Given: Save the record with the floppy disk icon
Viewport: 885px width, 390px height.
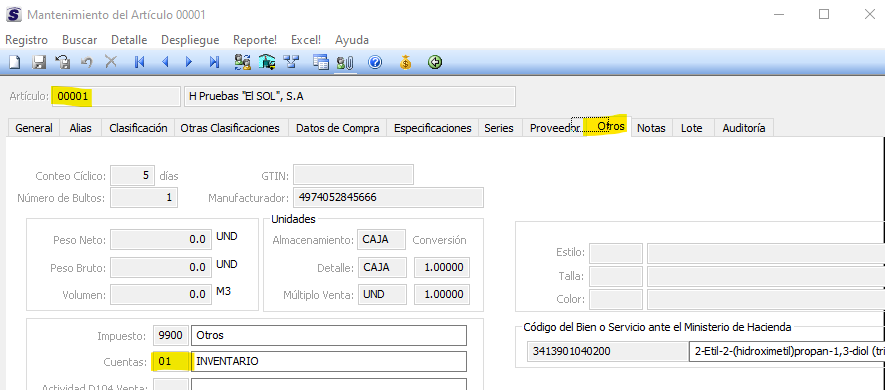Looking at the screenshot, I should click(38, 62).
